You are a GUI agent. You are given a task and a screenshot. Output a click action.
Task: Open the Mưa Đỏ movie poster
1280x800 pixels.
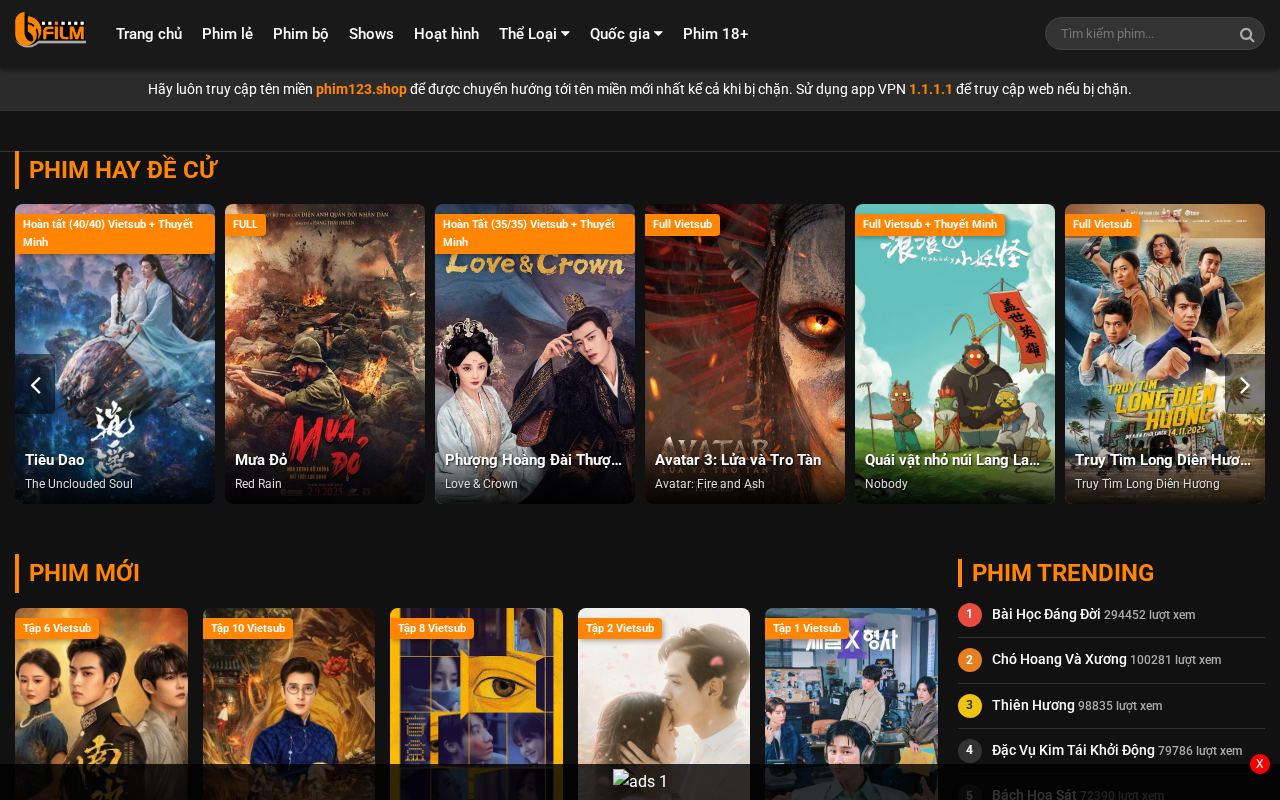[325, 354]
